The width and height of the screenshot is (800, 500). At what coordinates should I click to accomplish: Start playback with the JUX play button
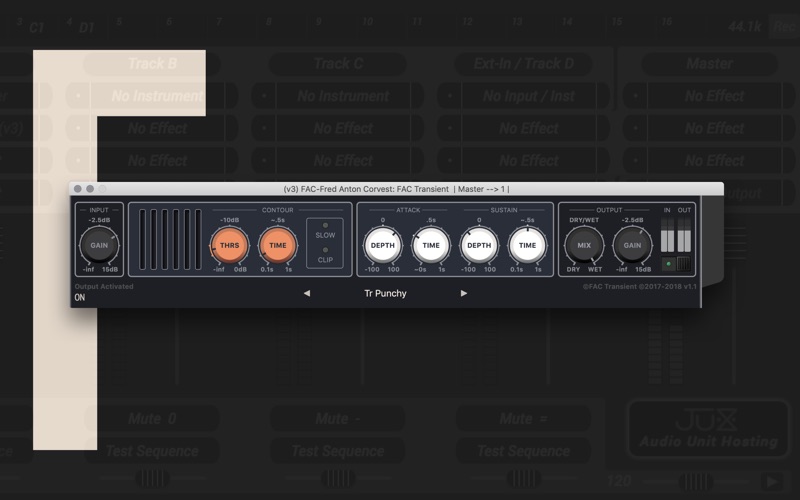[x=772, y=481]
